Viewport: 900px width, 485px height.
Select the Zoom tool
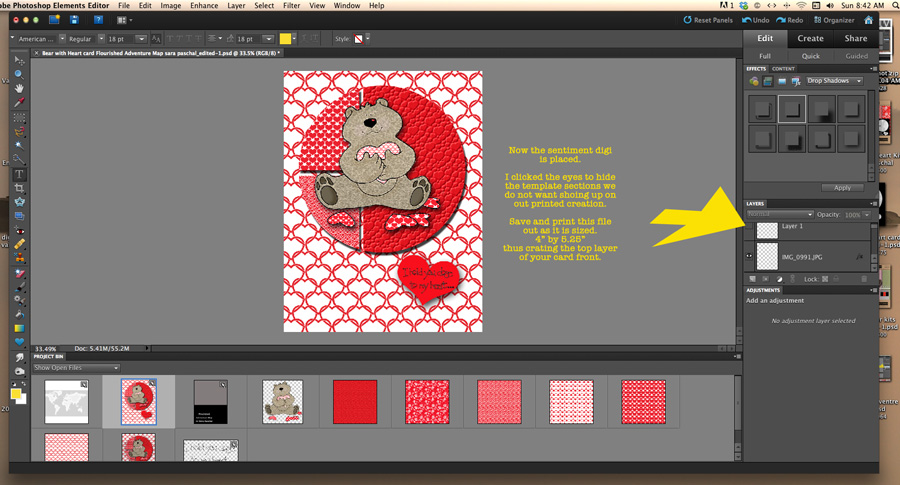click(19, 75)
